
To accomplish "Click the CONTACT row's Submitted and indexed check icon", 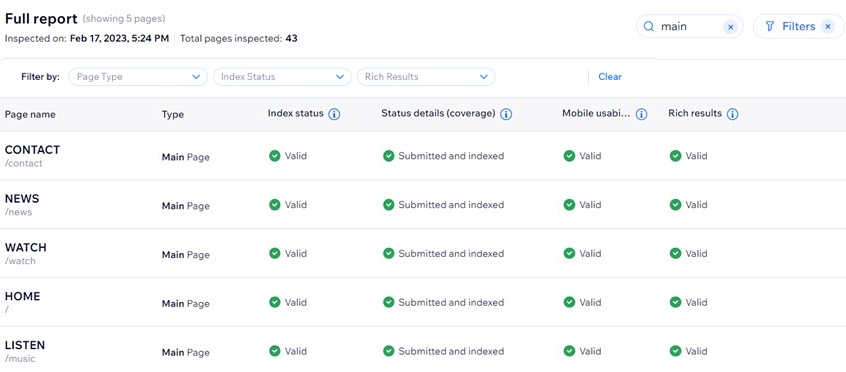I will 388,156.
